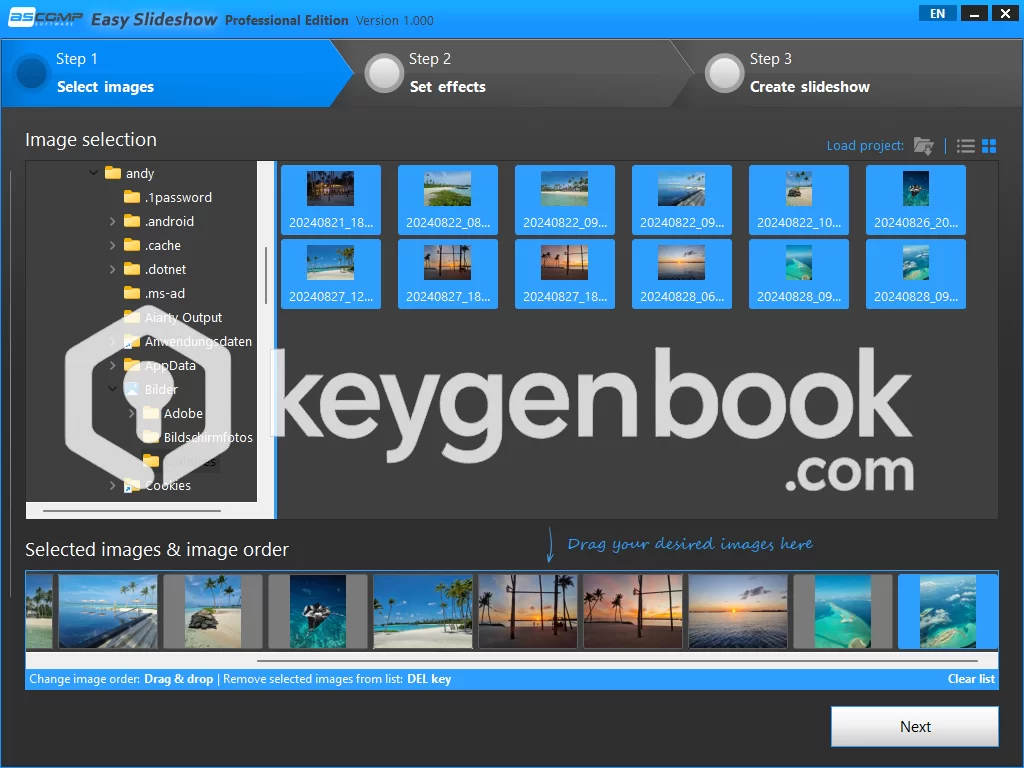Click the Step 2 circle indicator
Screen dimensions: 1024x768
pyautogui.click(x=384, y=73)
